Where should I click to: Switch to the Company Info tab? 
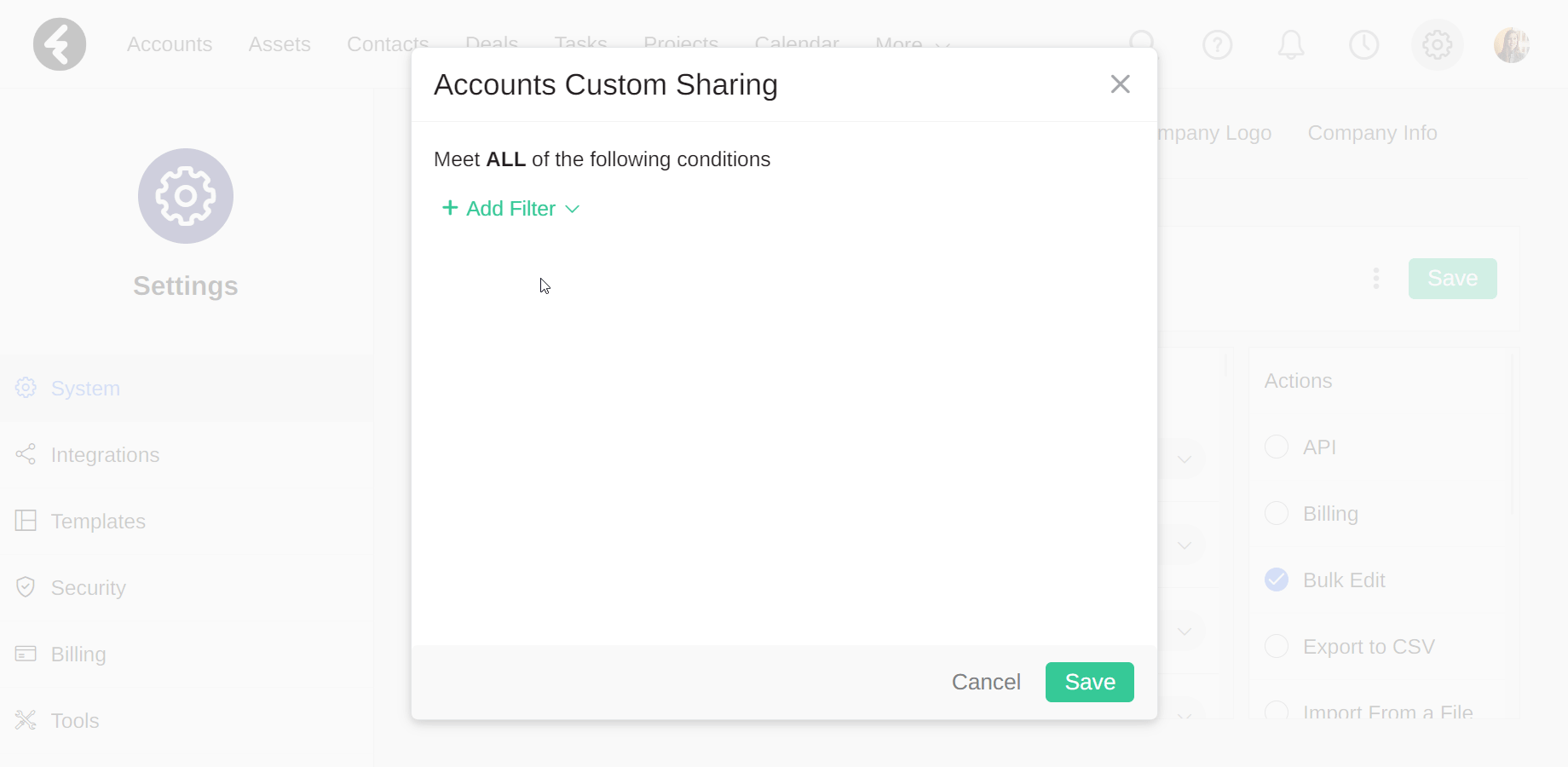1372,133
